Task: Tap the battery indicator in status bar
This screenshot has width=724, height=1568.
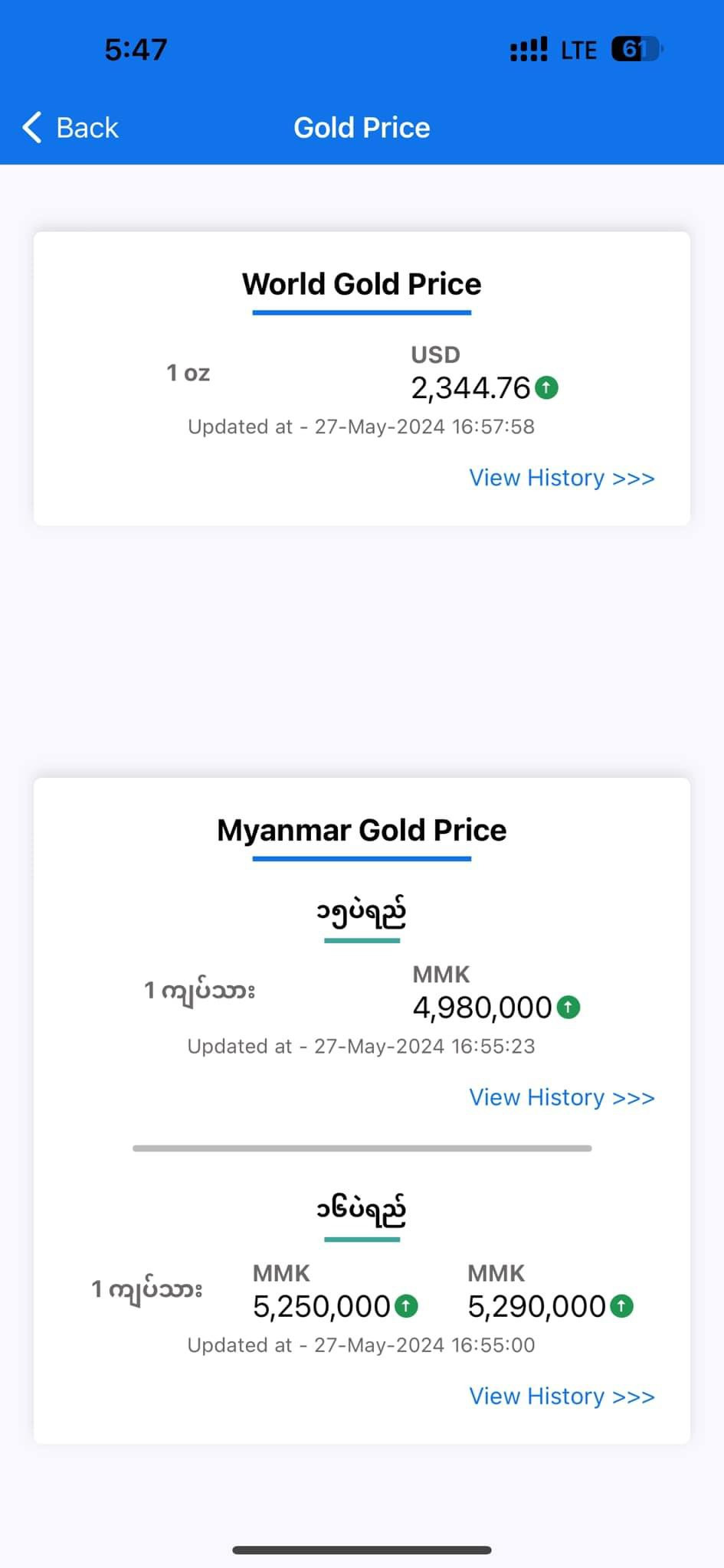Action: click(x=636, y=50)
